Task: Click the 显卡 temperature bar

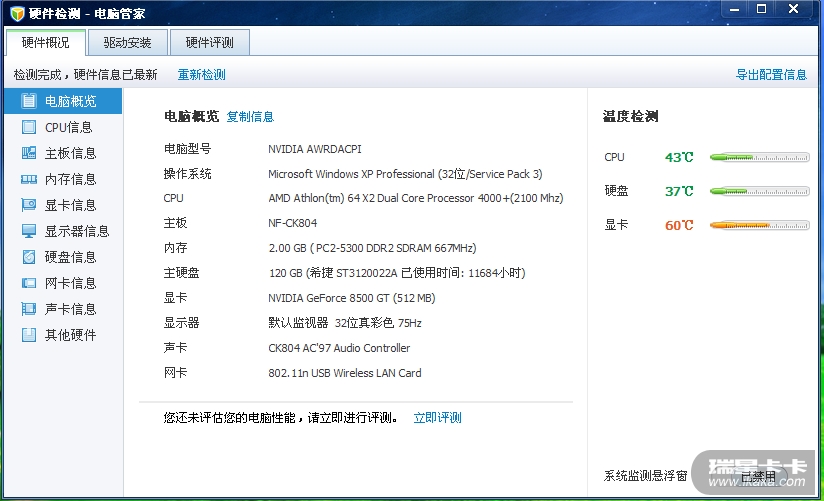Action: point(759,226)
